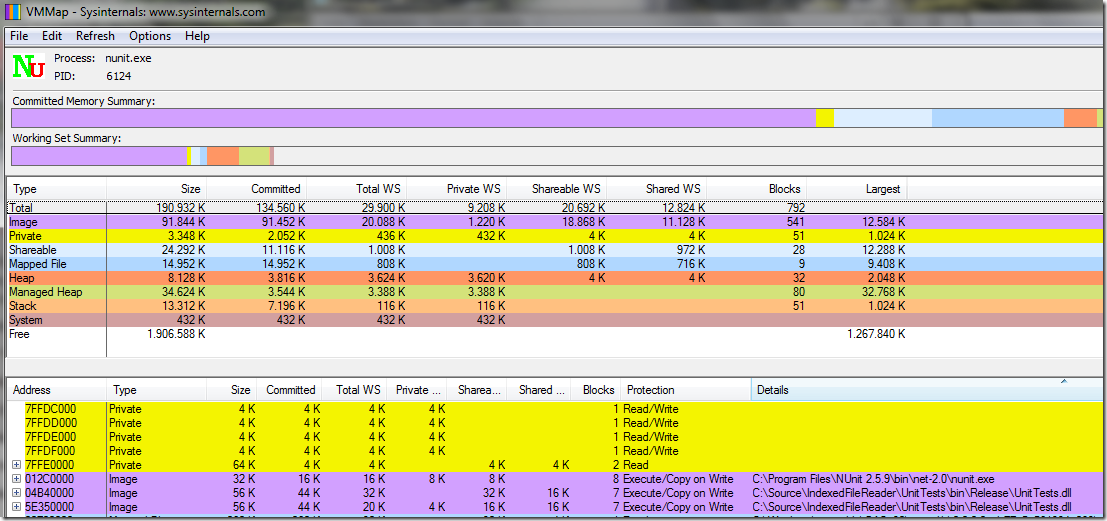Click the NUnit process icon

[29, 66]
